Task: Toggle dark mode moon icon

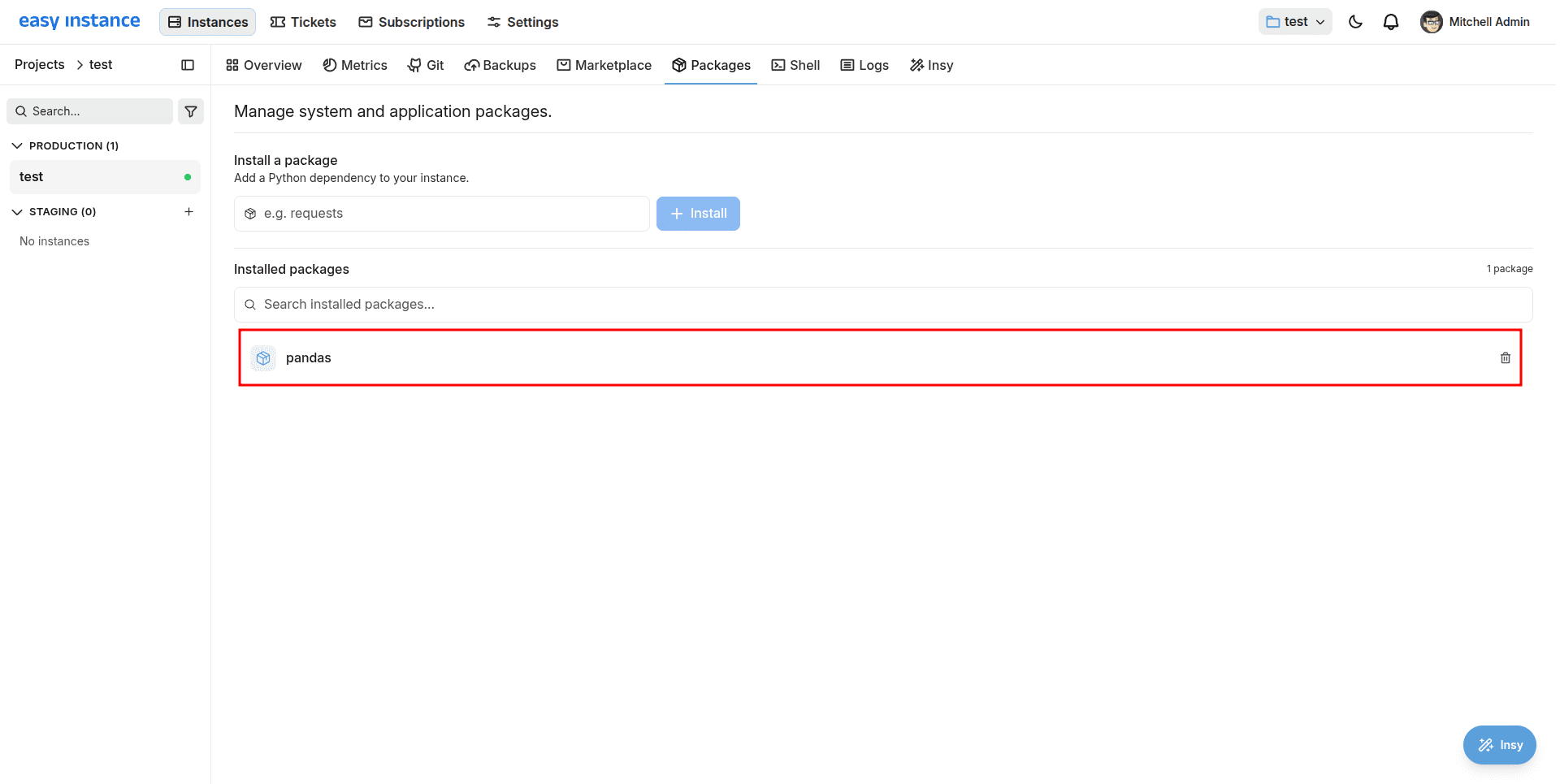Action: 1355,22
